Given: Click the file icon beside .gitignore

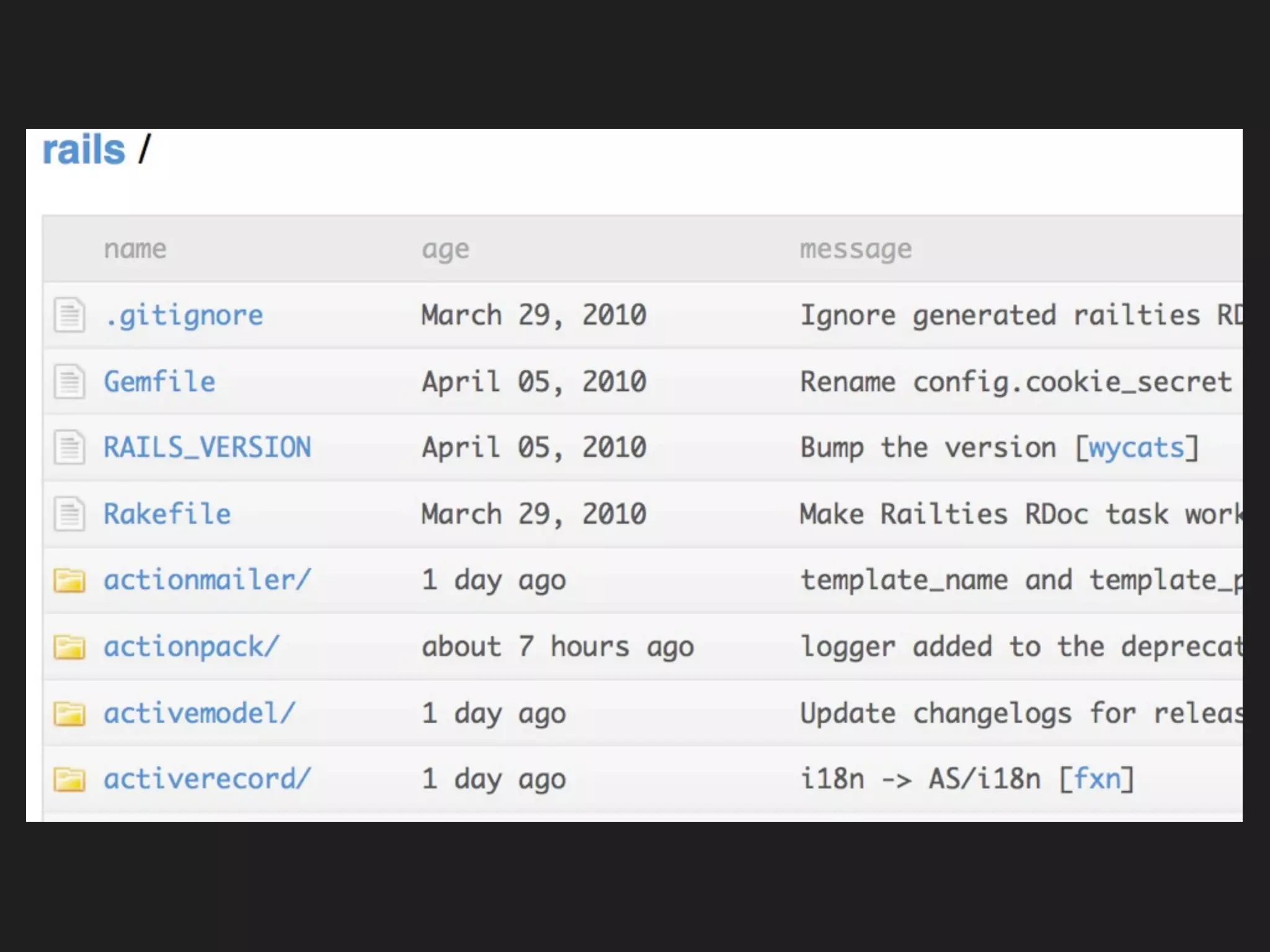Looking at the screenshot, I should (x=69, y=315).
